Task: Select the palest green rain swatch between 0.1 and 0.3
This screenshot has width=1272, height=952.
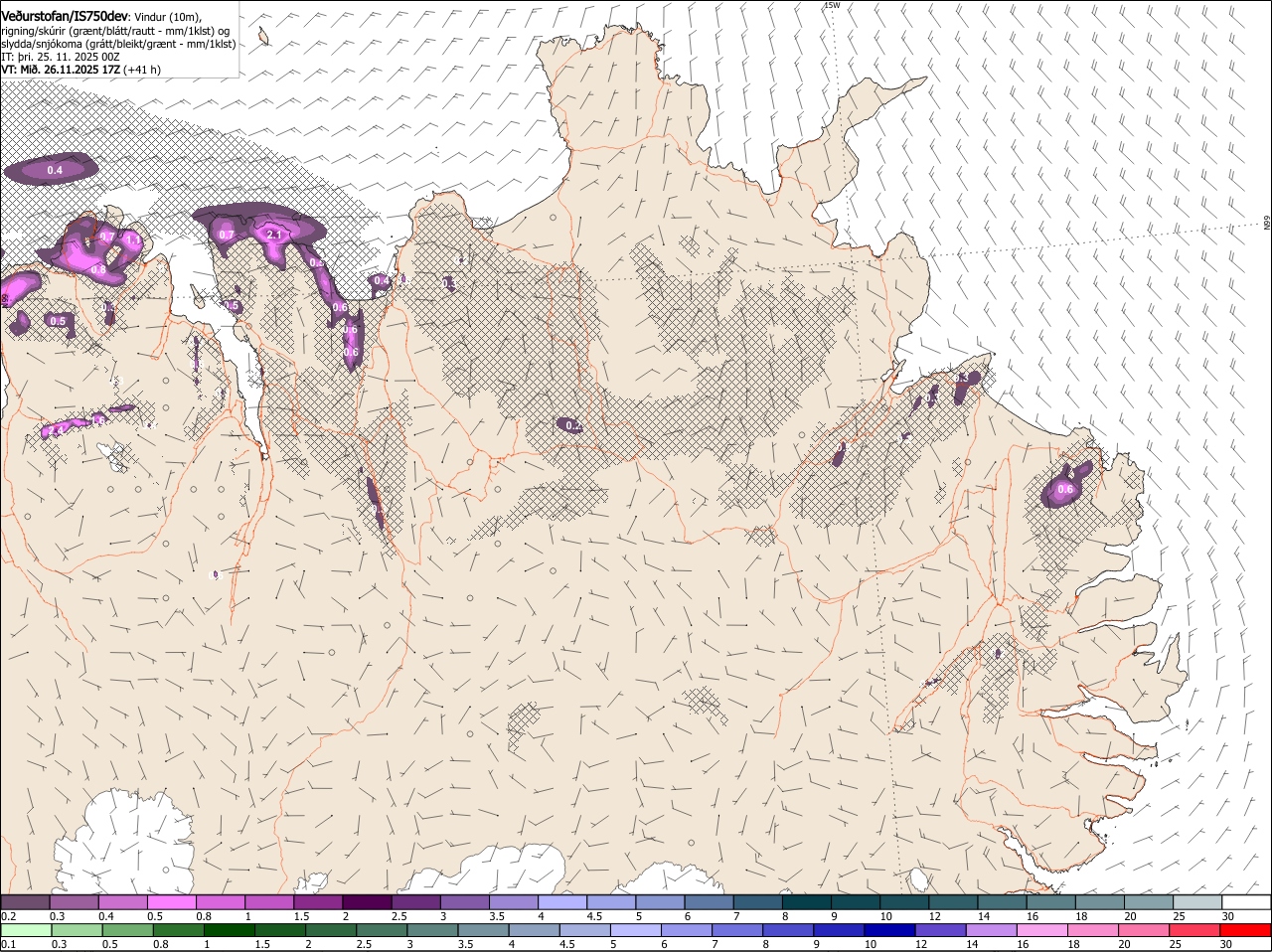Action: (27, 930)
